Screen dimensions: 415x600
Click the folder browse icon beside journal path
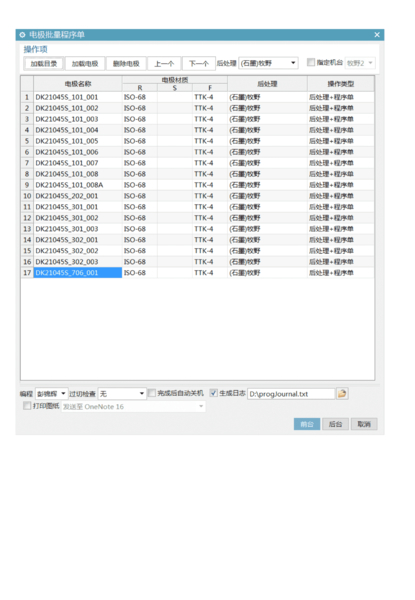click(x=342, y=393)
